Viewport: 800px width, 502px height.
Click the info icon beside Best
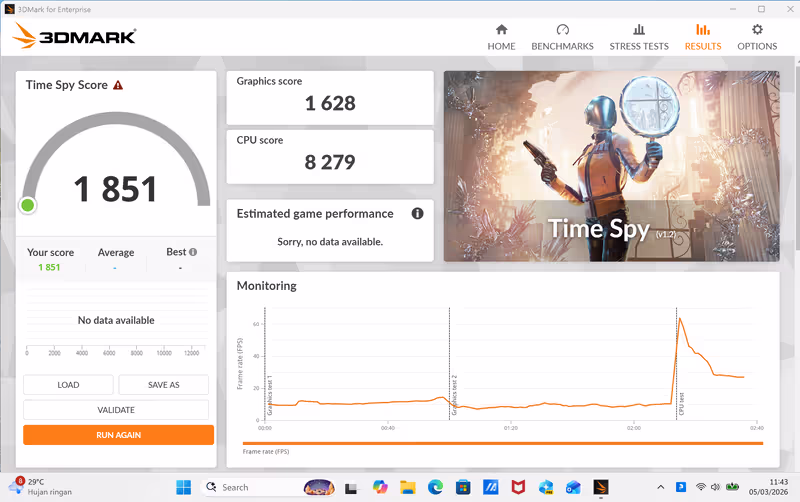coord(193,253)
